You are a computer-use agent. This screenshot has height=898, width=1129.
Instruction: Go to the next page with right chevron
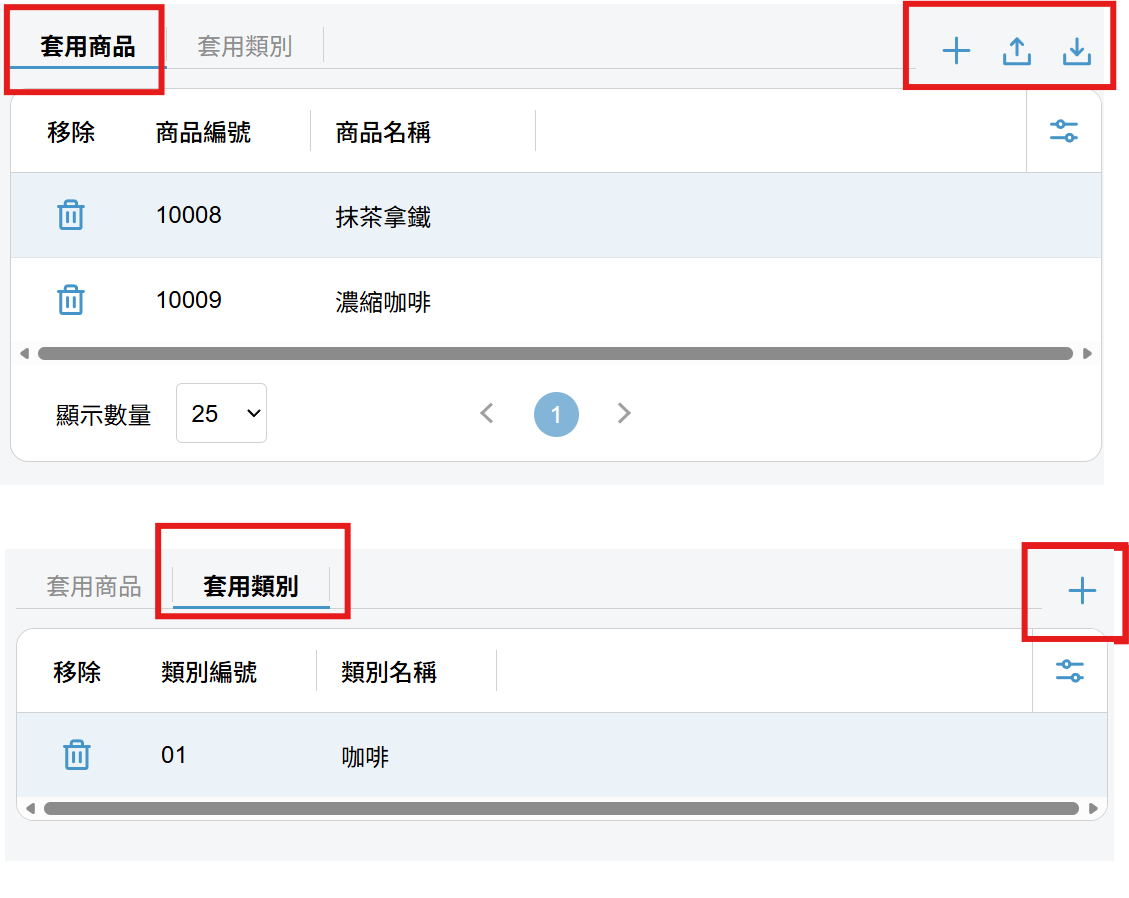(x=624, y=413)
